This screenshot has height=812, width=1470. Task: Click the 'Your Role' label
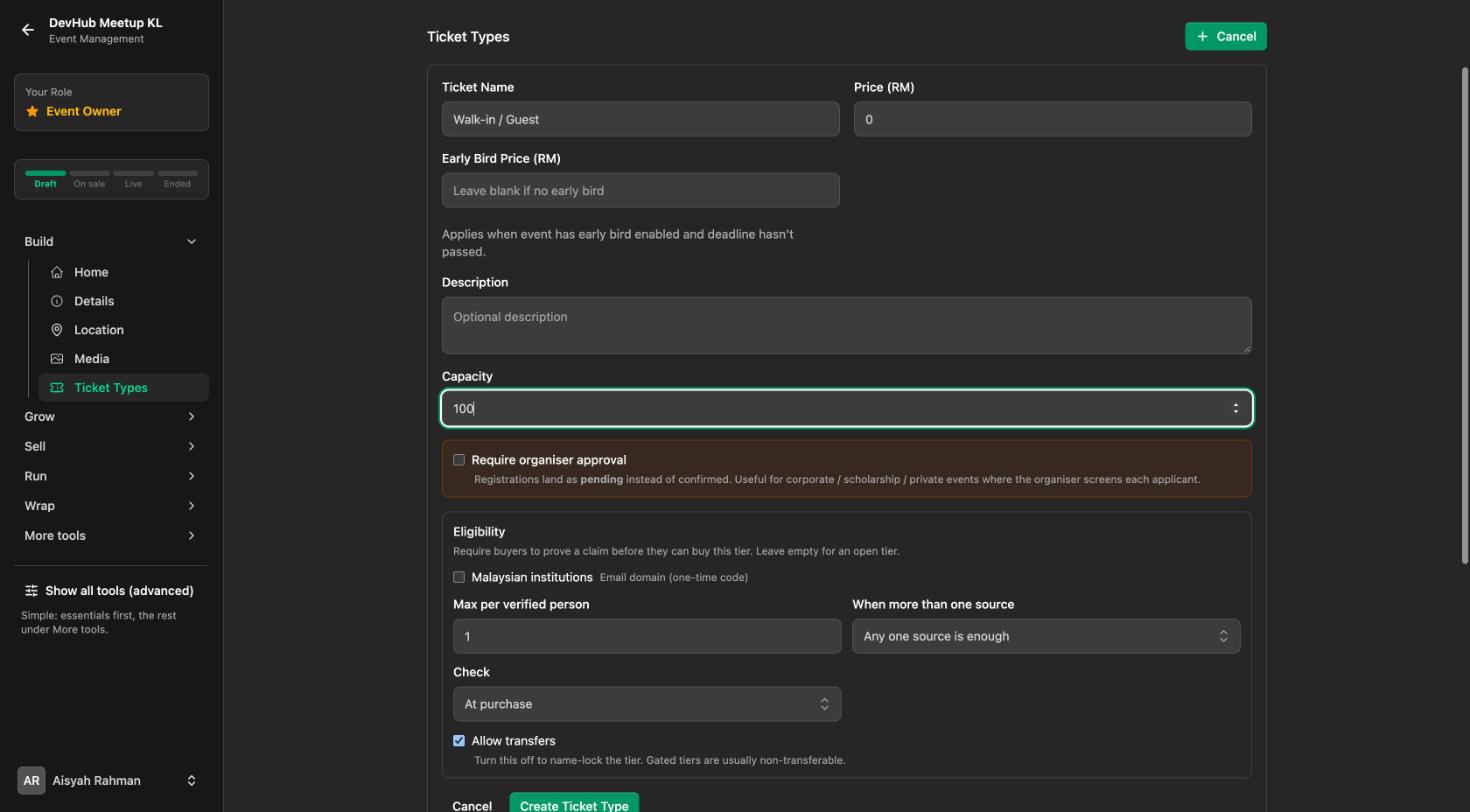tap(48, 92)
